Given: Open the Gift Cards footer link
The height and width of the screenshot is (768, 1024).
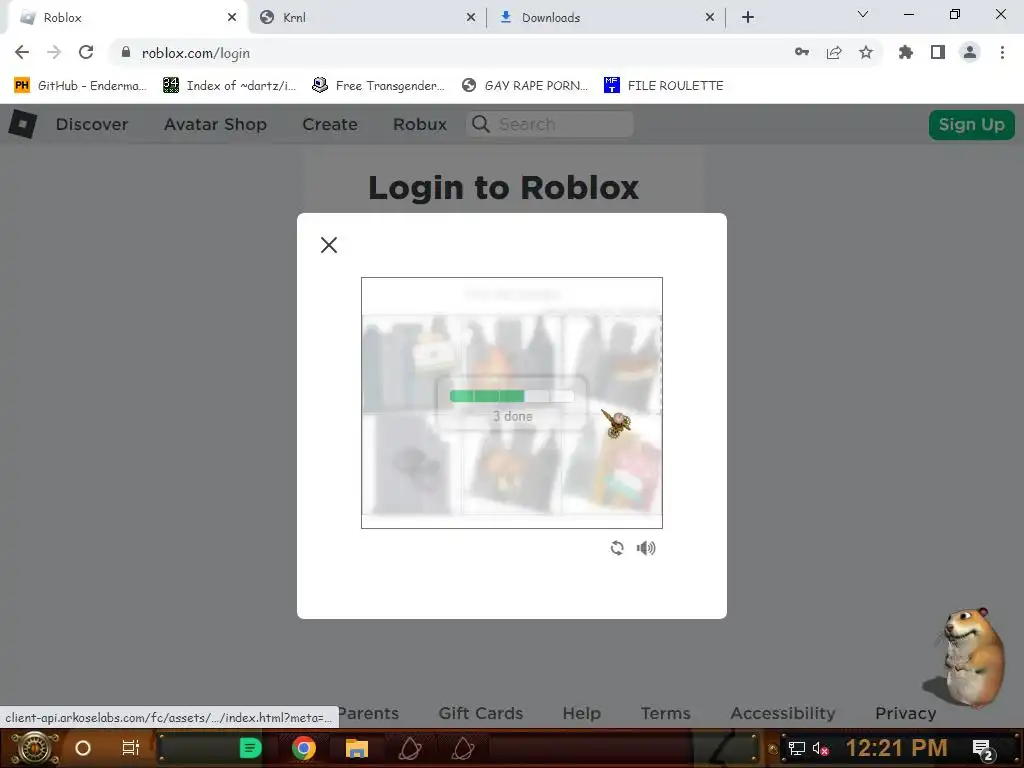Looking at the screenshot, I should pos(481,713).
